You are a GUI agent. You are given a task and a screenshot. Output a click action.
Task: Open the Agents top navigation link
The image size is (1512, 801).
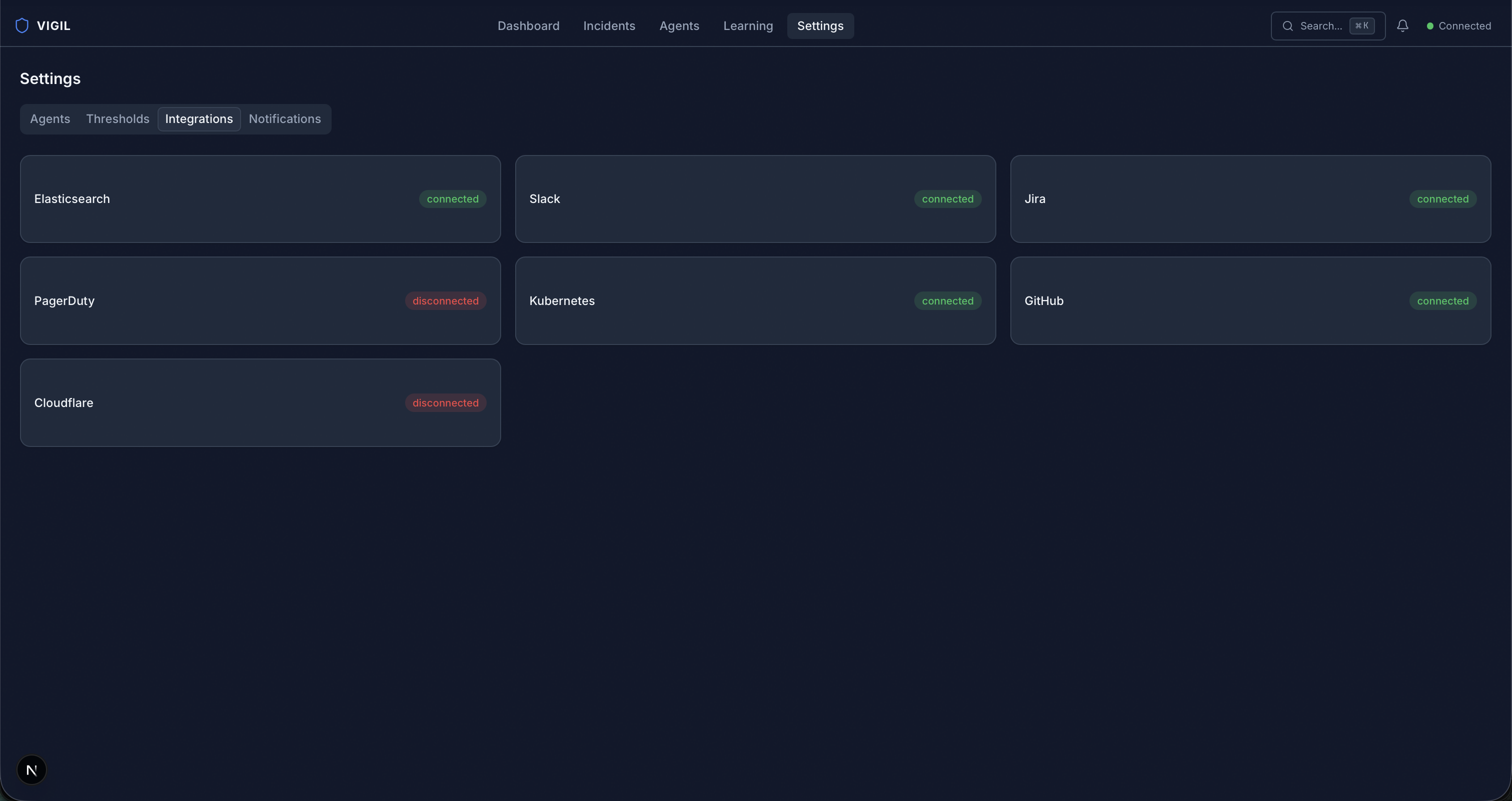tap(679, 26)
